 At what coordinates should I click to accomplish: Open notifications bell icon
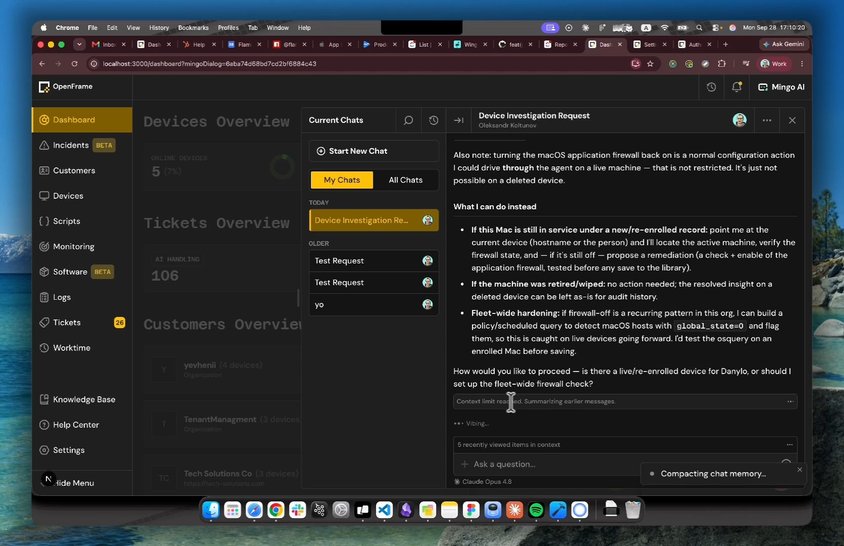click(736, 87)
